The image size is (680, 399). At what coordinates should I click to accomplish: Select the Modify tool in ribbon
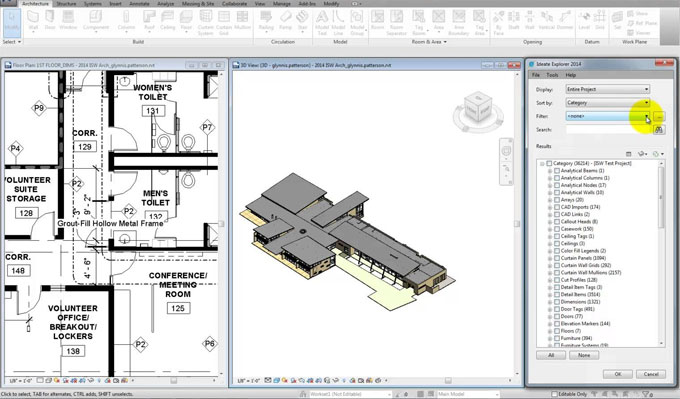(x=12, y=22)
